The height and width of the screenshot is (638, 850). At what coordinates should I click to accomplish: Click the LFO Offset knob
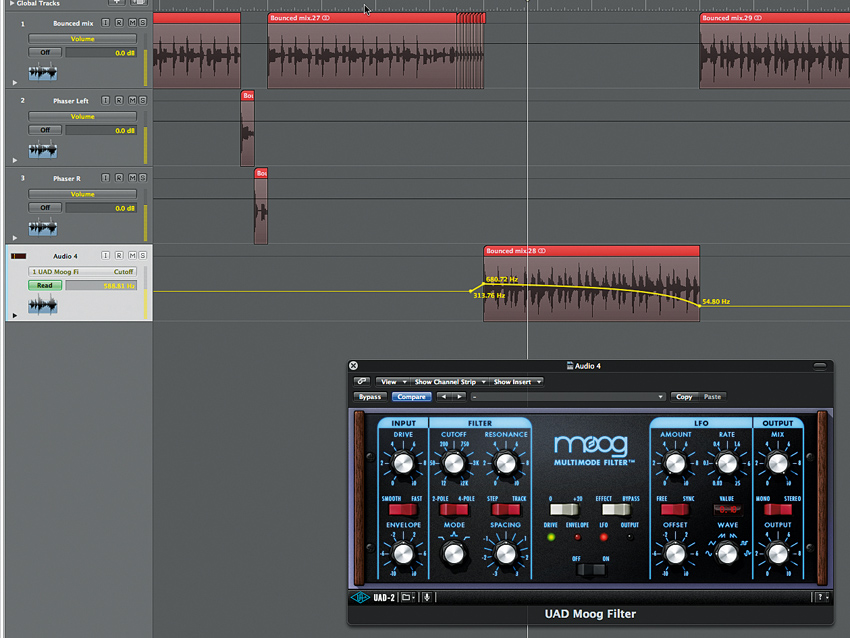[x=675, y=553]
